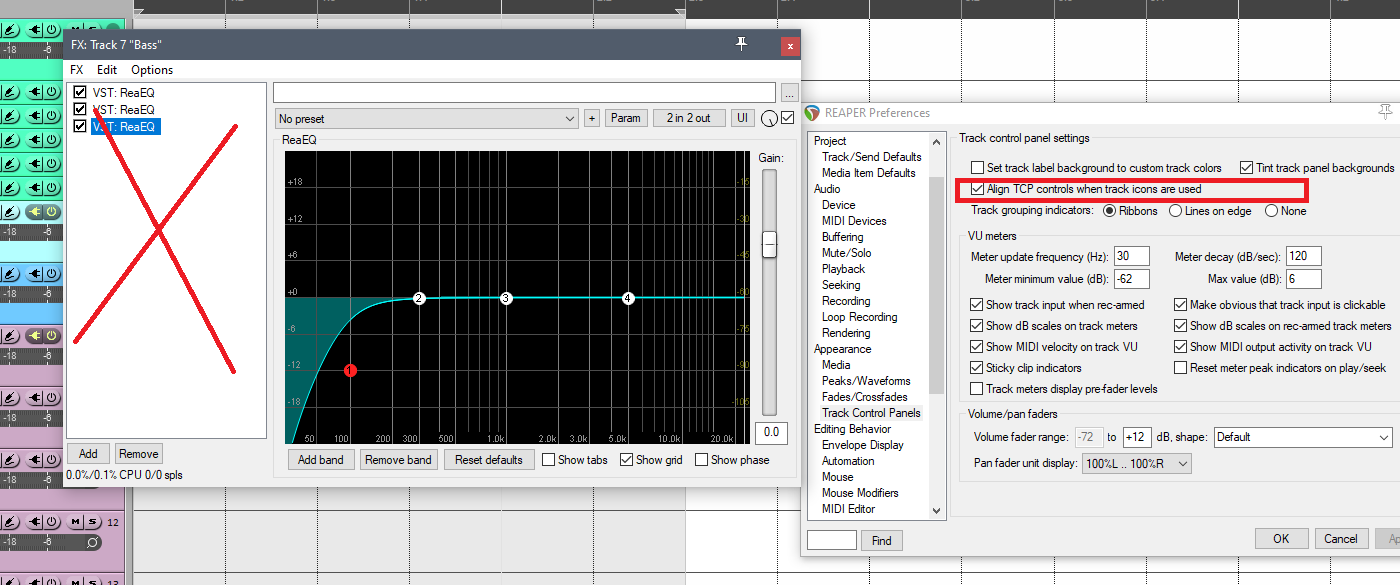This screenshot has width=1400, height=585.
Task: Click the yellow FX power icon on the purple track
Action: (50, 336)
